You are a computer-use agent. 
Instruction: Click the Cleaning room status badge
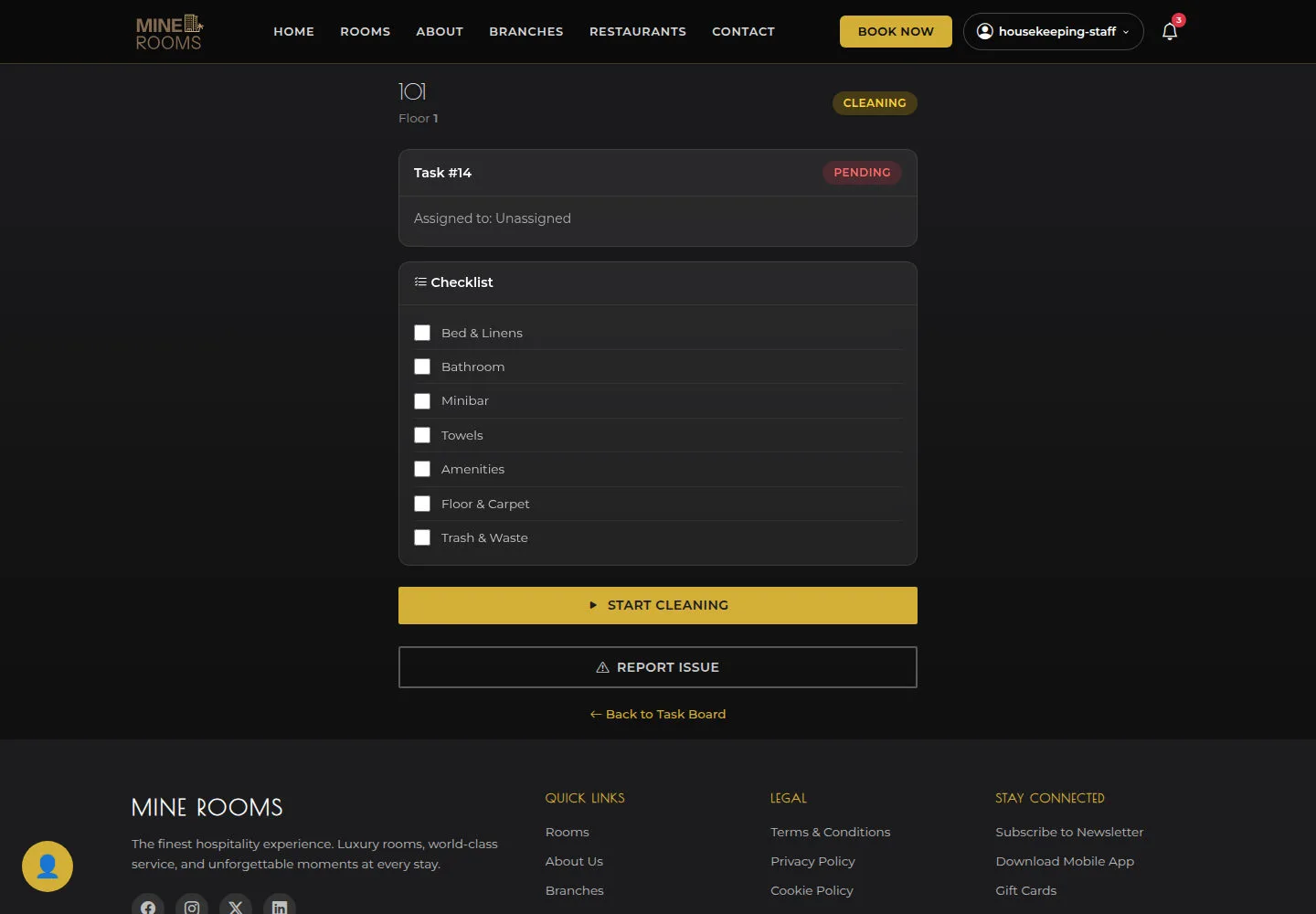click(875, 103)
